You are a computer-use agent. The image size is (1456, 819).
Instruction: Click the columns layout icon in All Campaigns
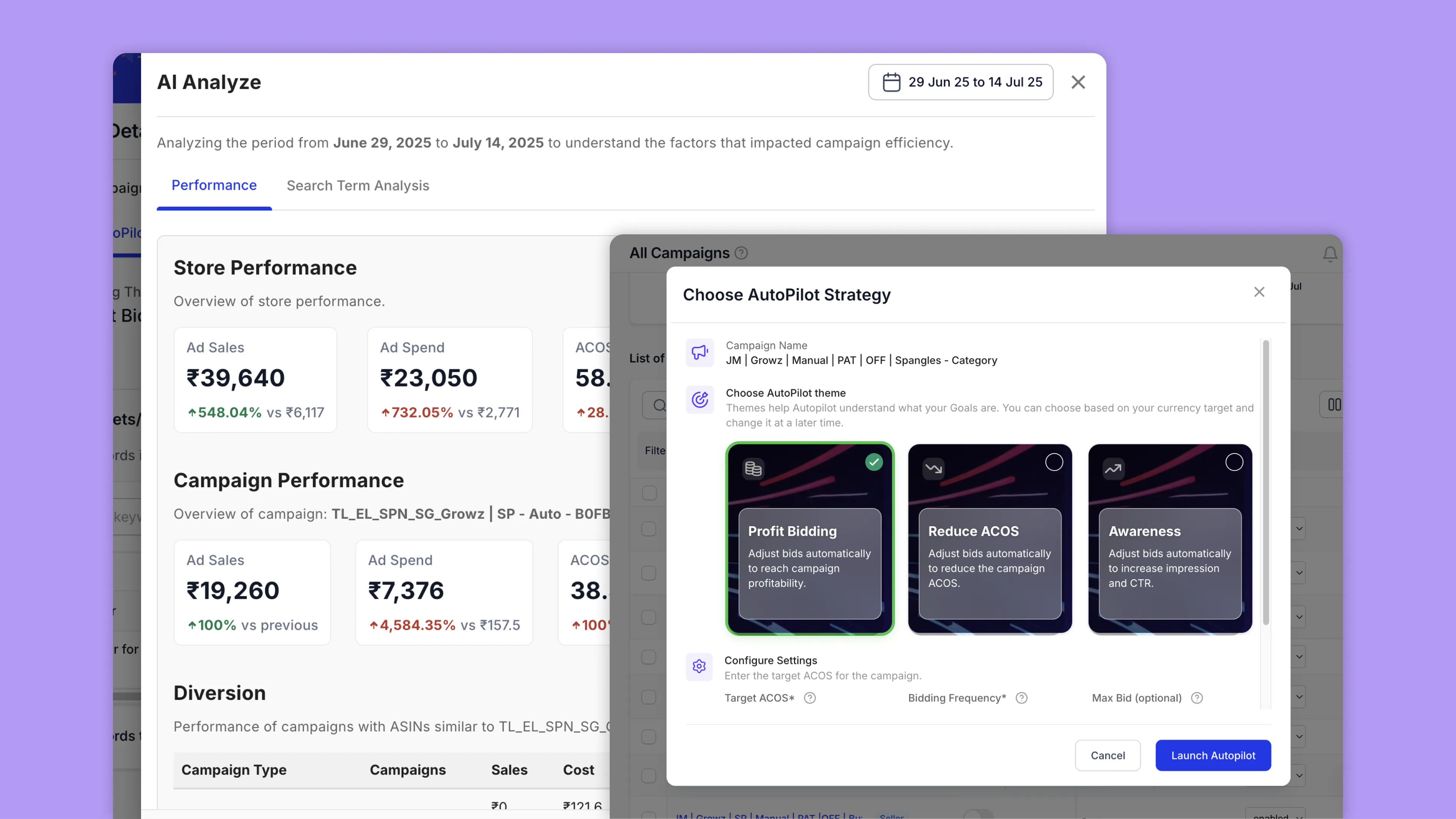tap(1334, 405)
